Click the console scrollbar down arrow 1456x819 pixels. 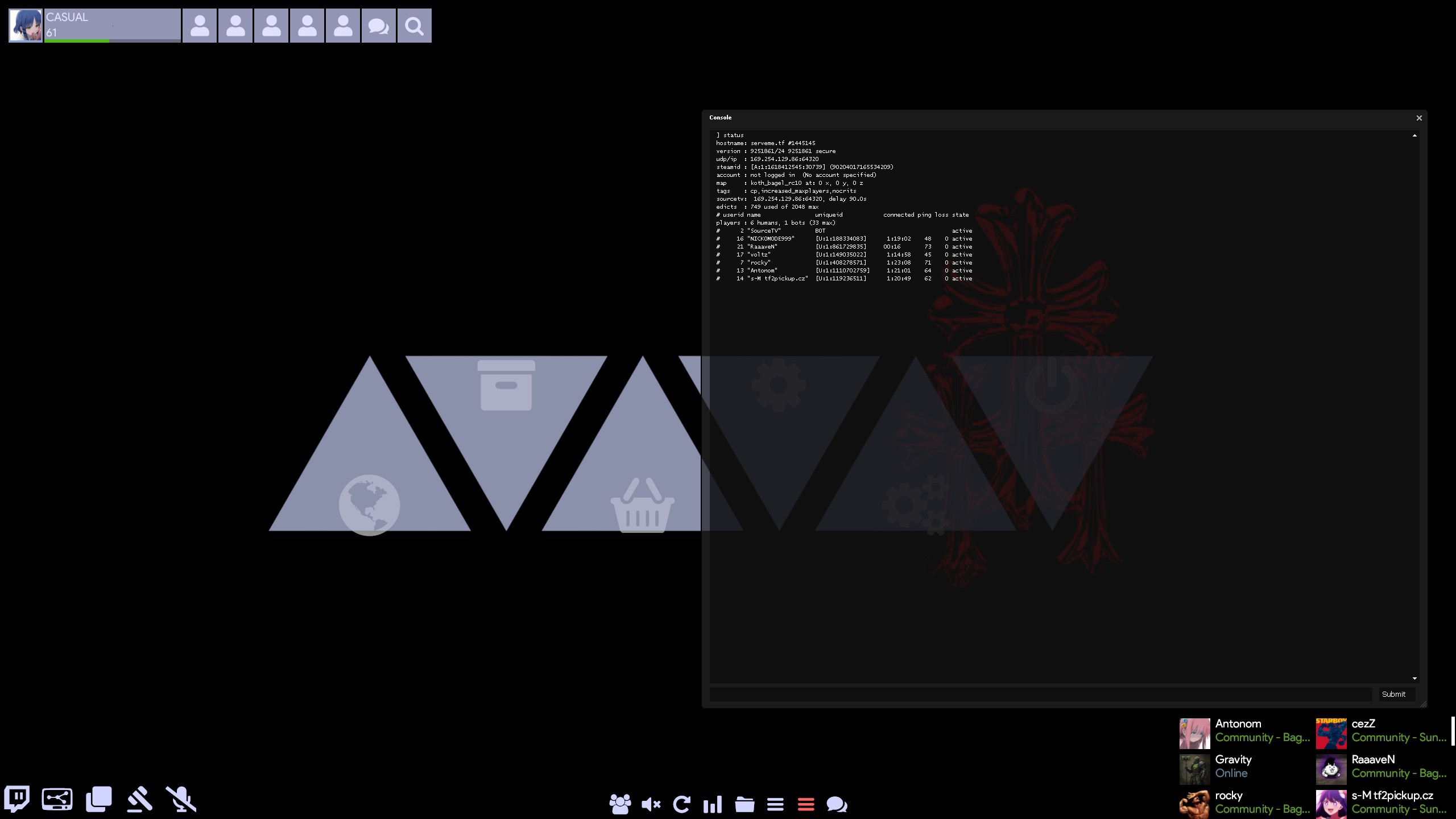point(1414,678)
